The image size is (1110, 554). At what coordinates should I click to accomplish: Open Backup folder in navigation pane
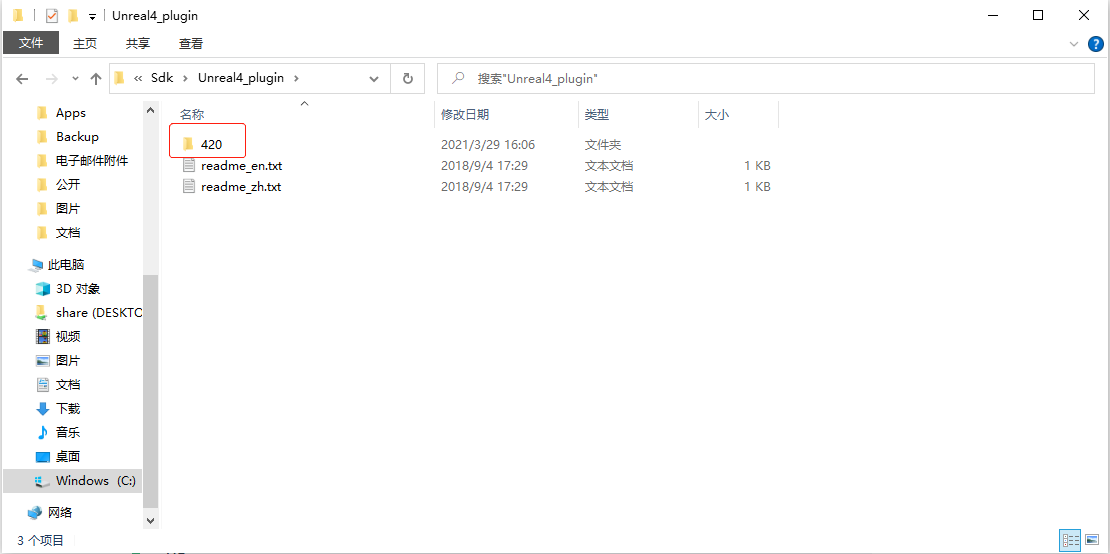[77, 137]
